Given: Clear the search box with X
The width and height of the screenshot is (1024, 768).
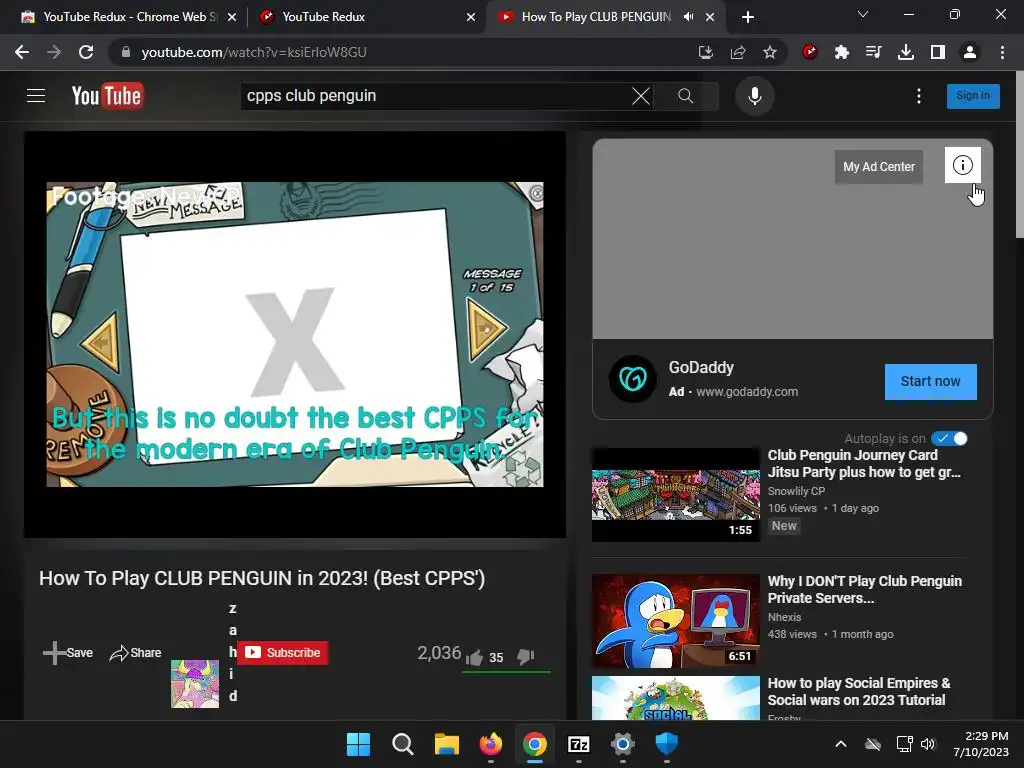Looking at the screenshot, I should pos(641,96).
